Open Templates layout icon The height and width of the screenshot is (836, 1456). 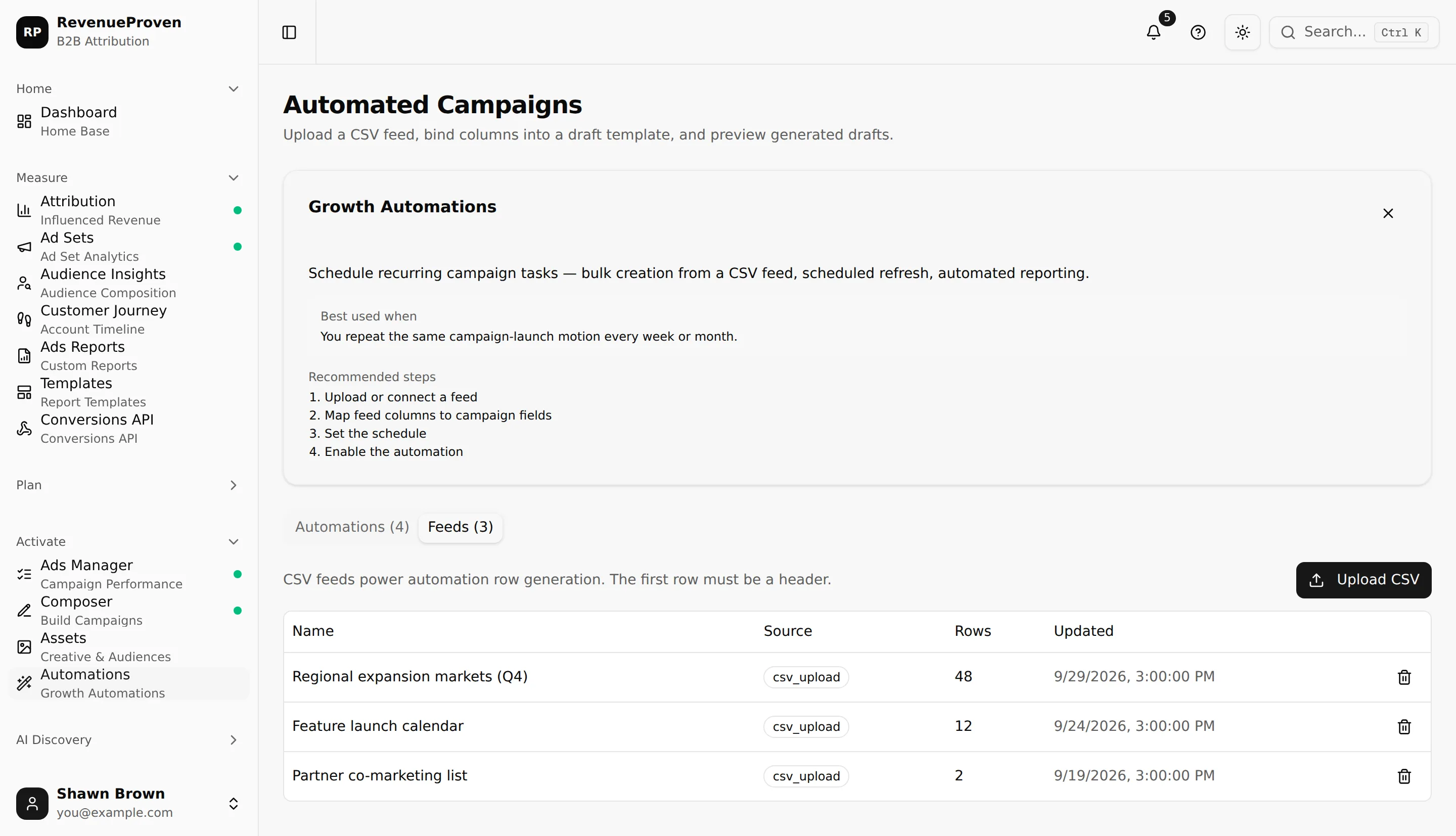(24, 392)
